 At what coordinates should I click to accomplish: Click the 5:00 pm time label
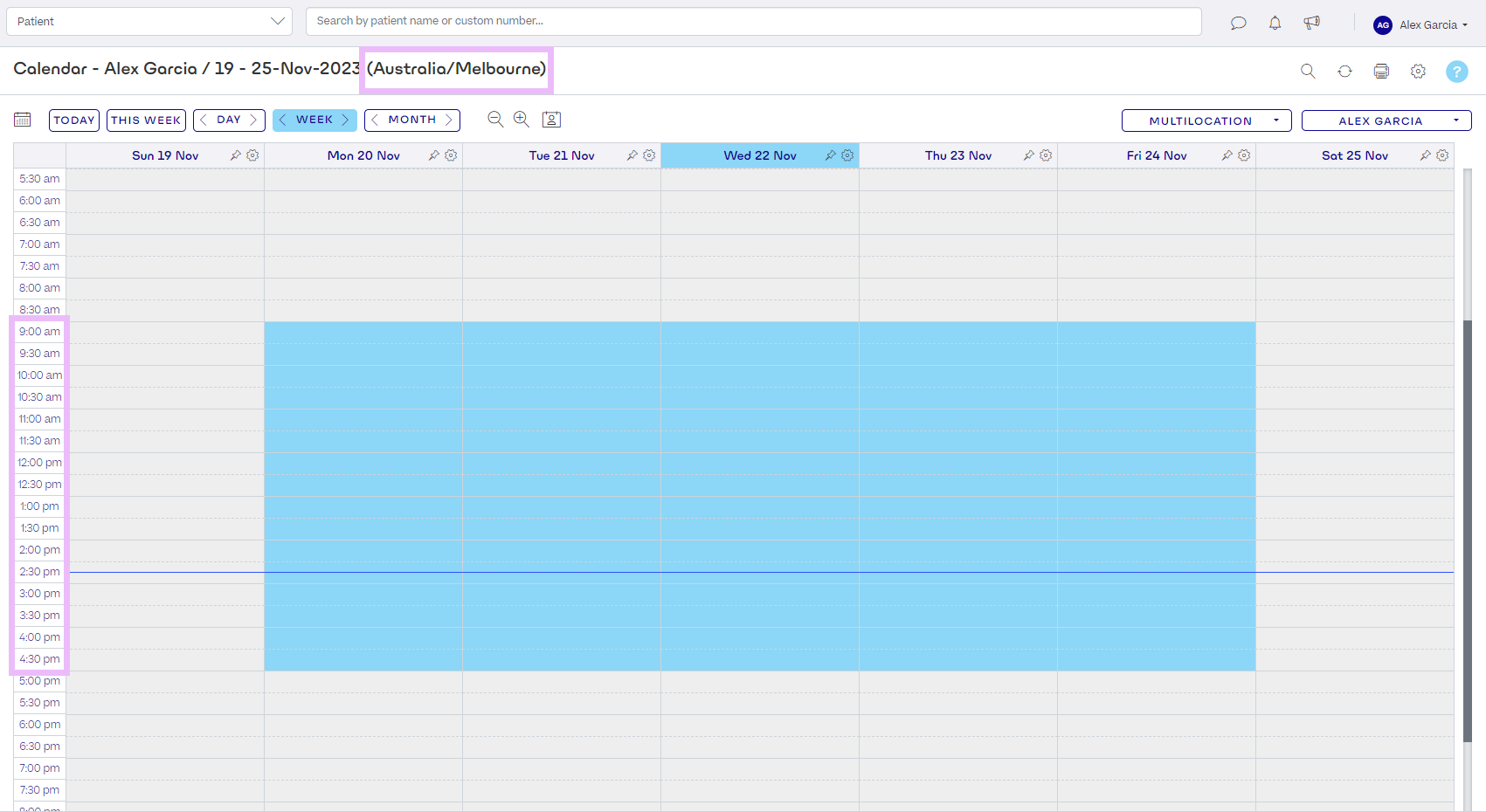pyautogui.click(x=40, y=681)
